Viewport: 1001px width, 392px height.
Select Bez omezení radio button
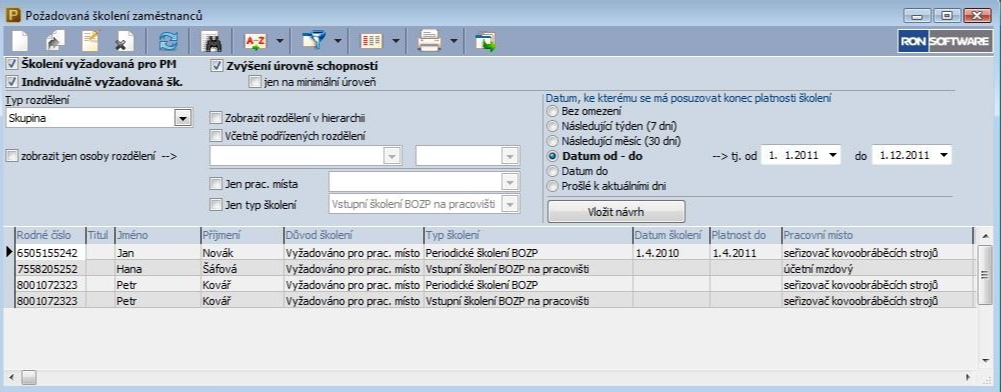pyautogui.click(x=553, y=111)
